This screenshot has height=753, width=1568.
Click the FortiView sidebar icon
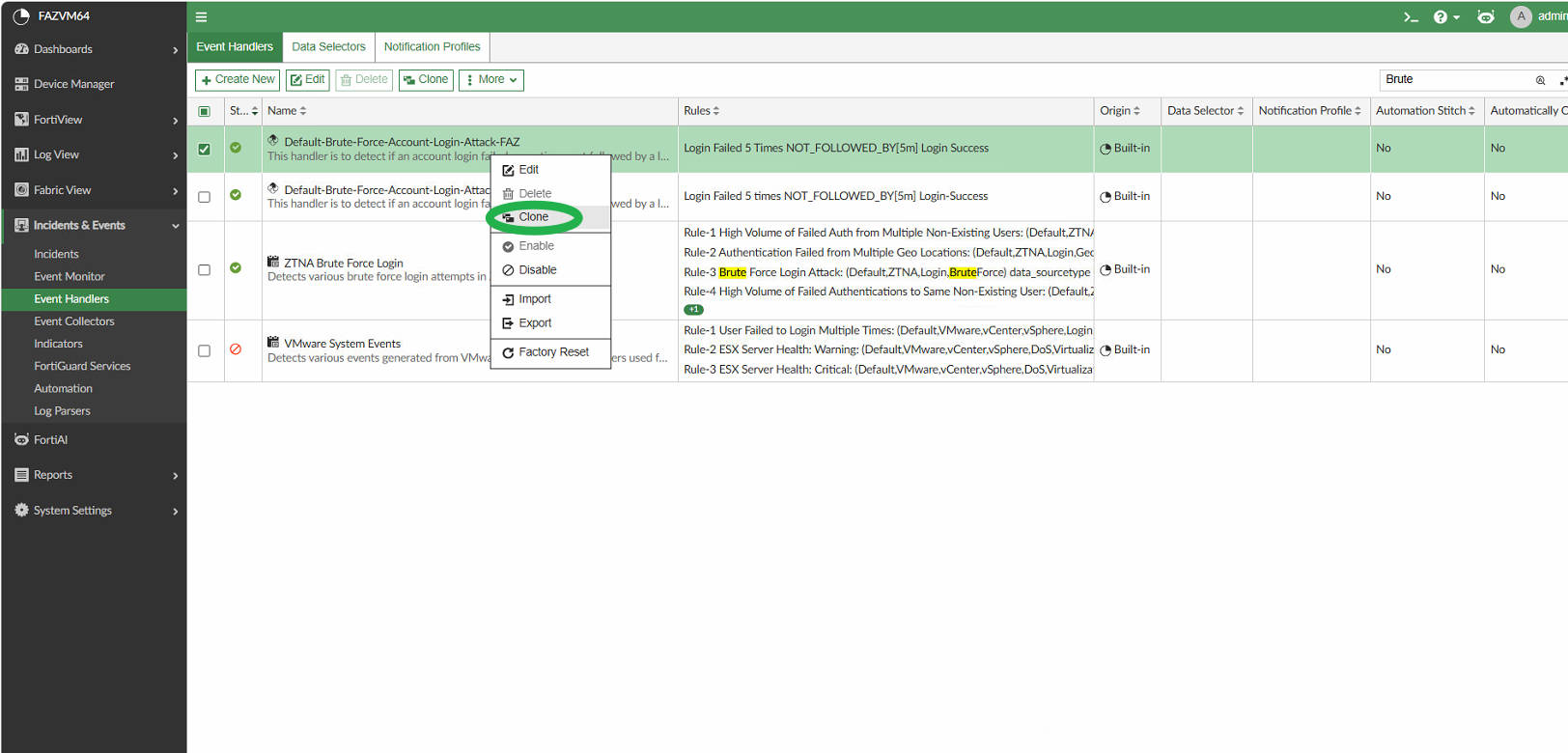point(21,120)
